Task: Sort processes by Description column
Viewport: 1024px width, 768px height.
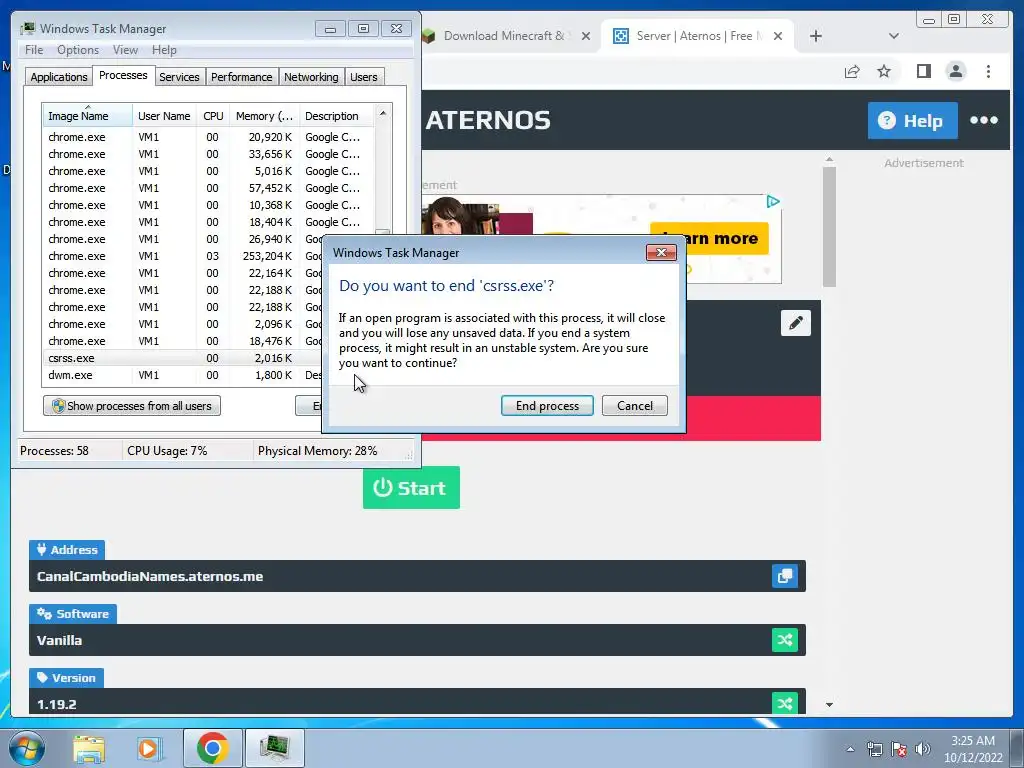Action: pos(337,116)
